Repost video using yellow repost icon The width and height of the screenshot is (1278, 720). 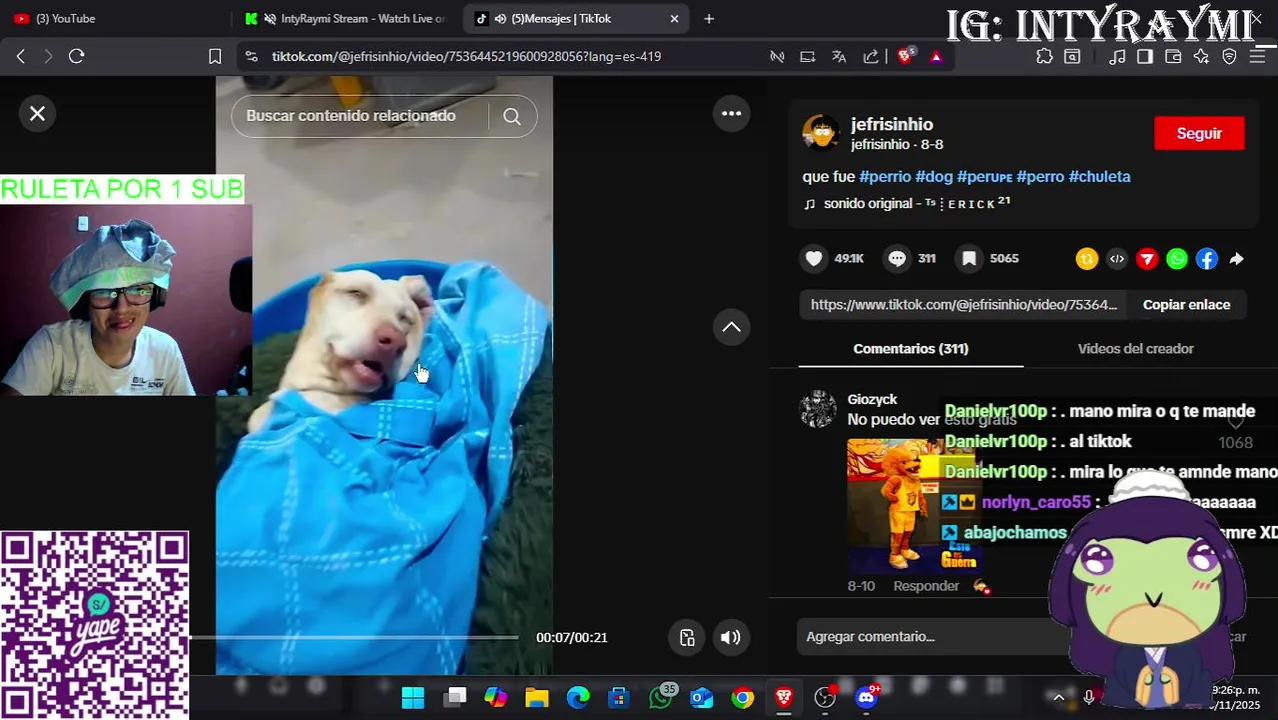(x=1087, y=259)
